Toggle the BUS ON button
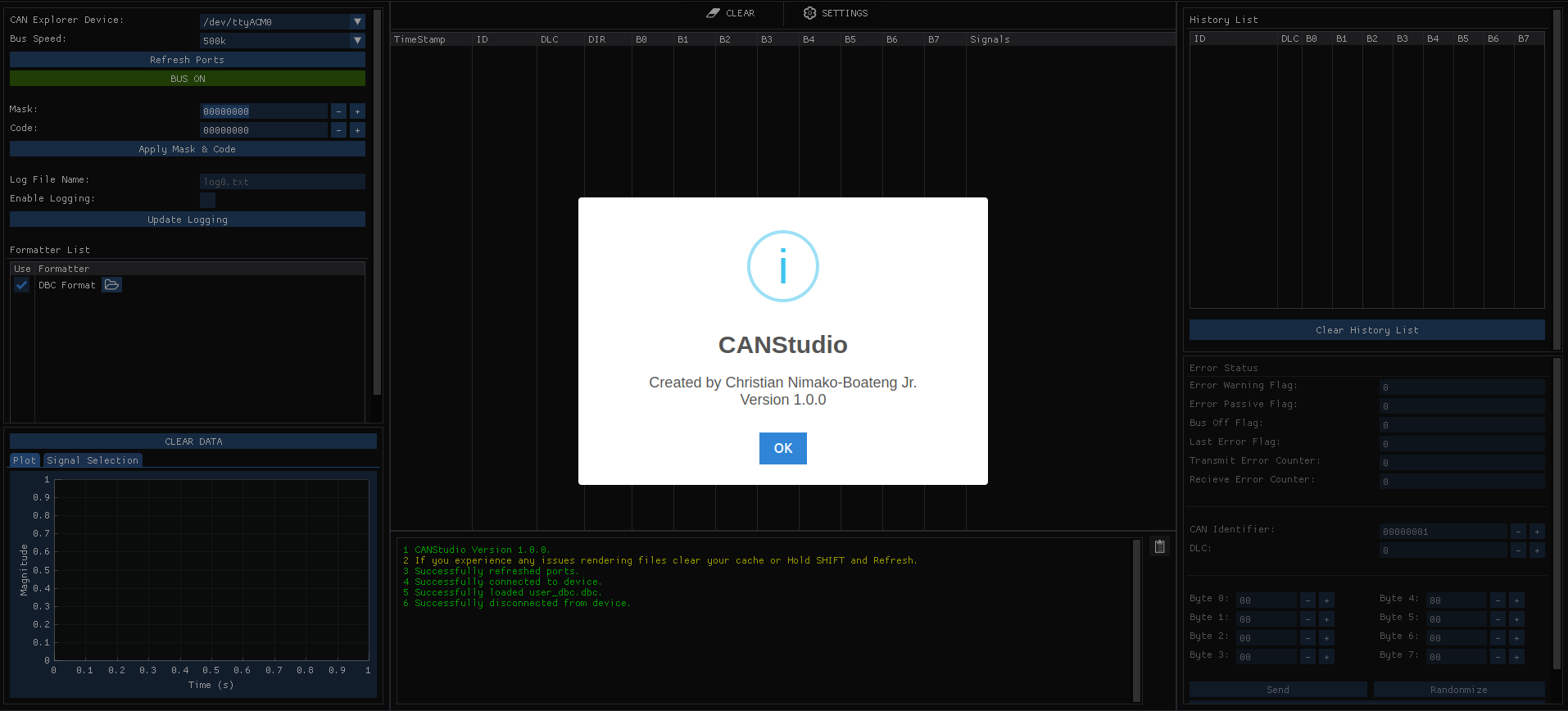Screen dimensions: 1568x711 [188, 79]
